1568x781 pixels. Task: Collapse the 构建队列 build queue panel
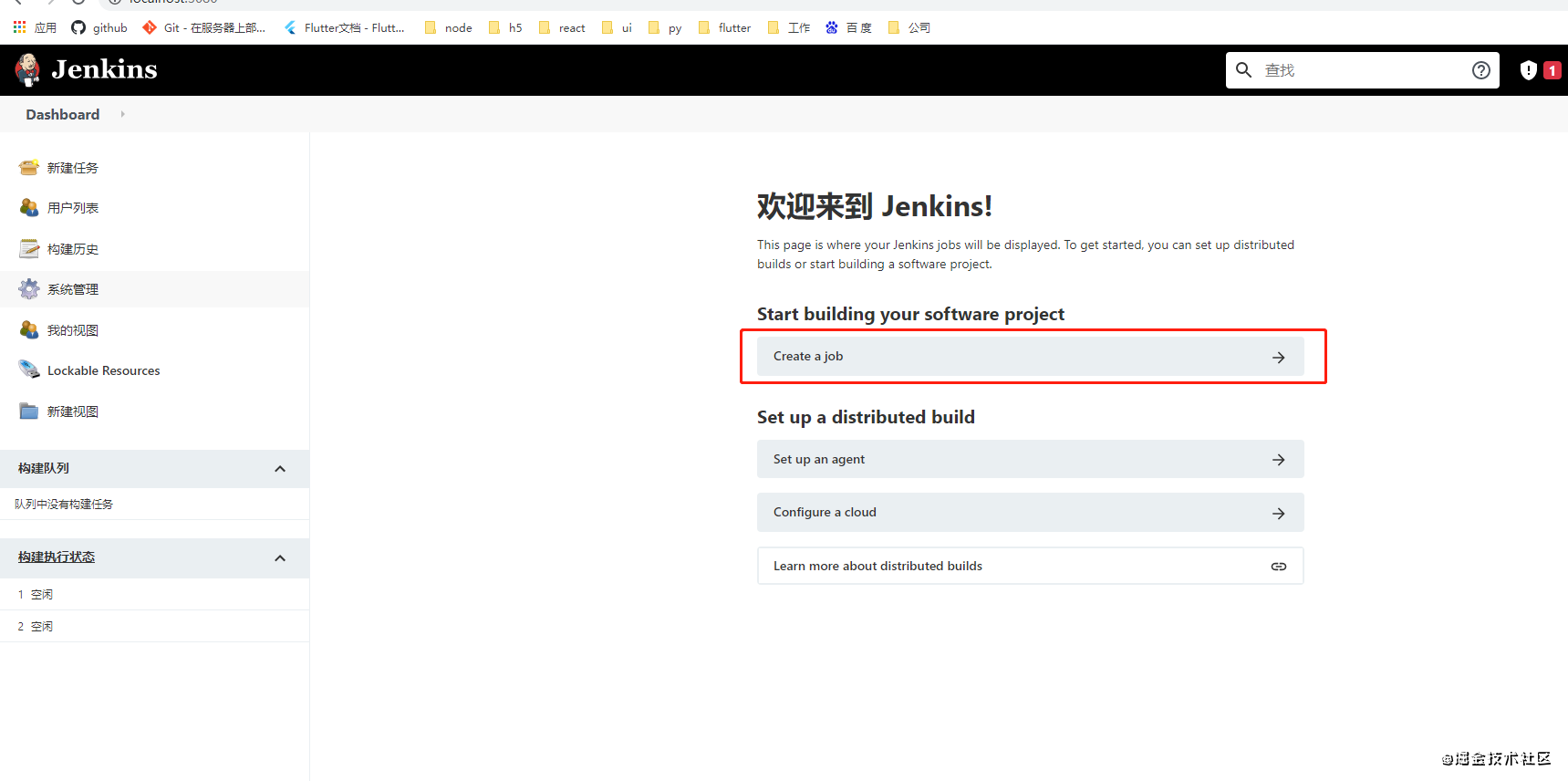pyautogui.click(x=280, y=469)
